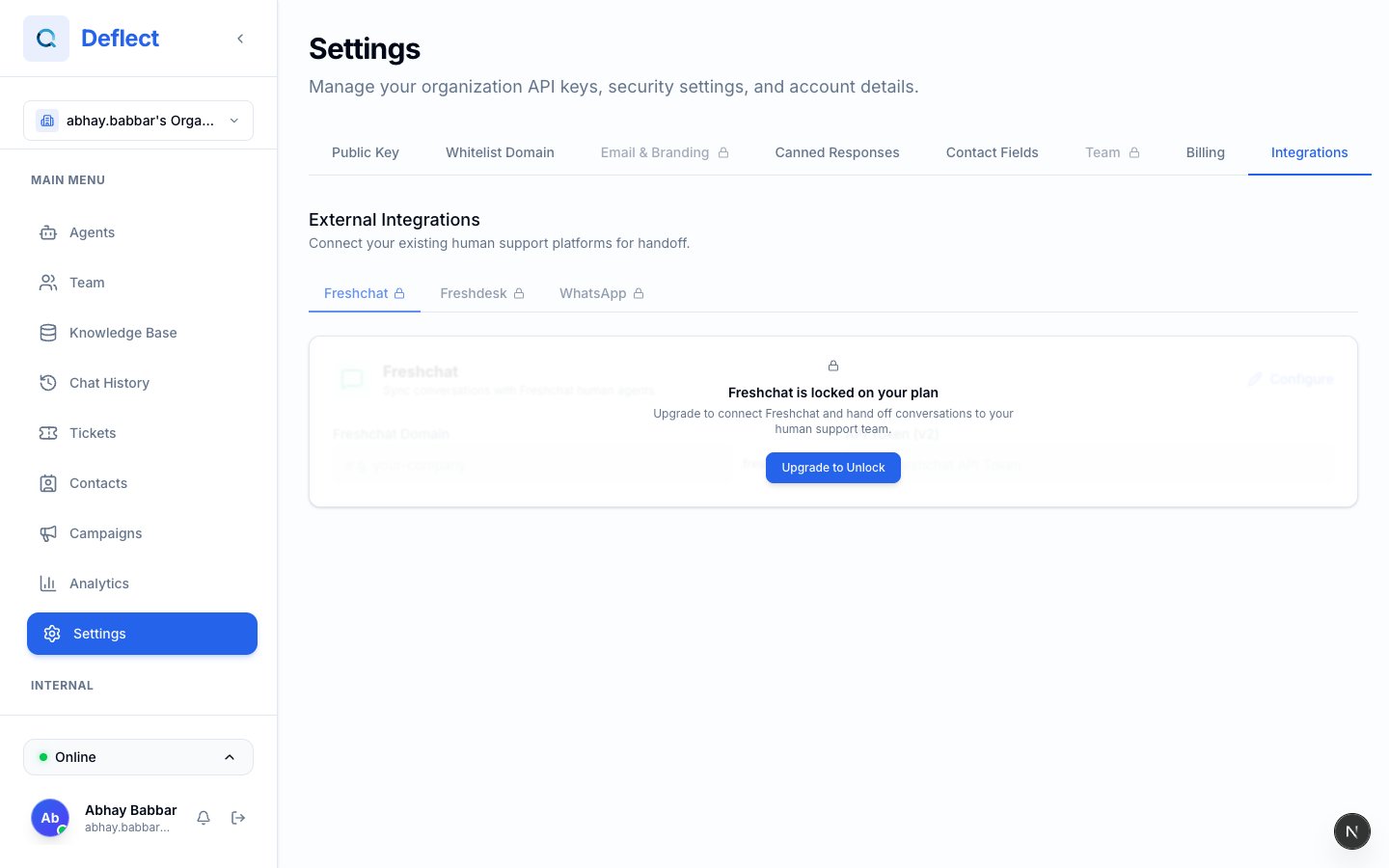Click the Contacts icon
1389x868 pixels.
[x=48, y=483]
